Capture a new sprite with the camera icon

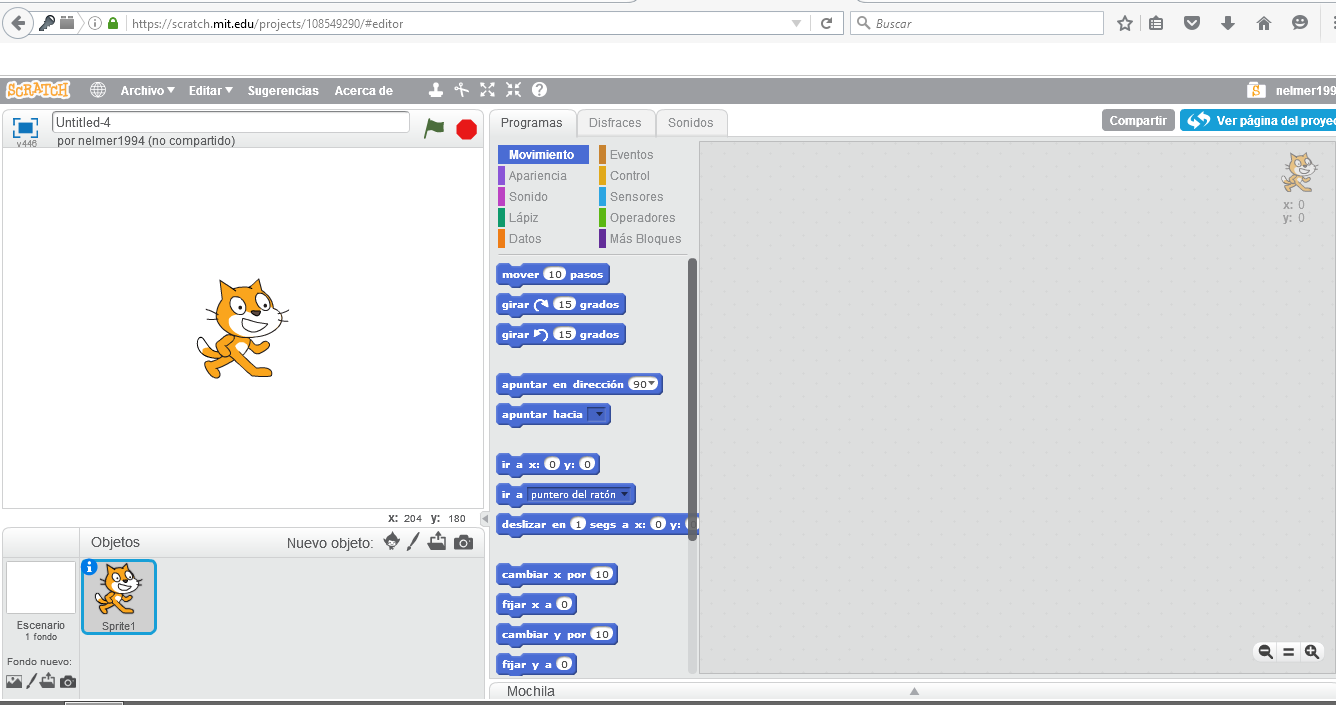[463, 541]
